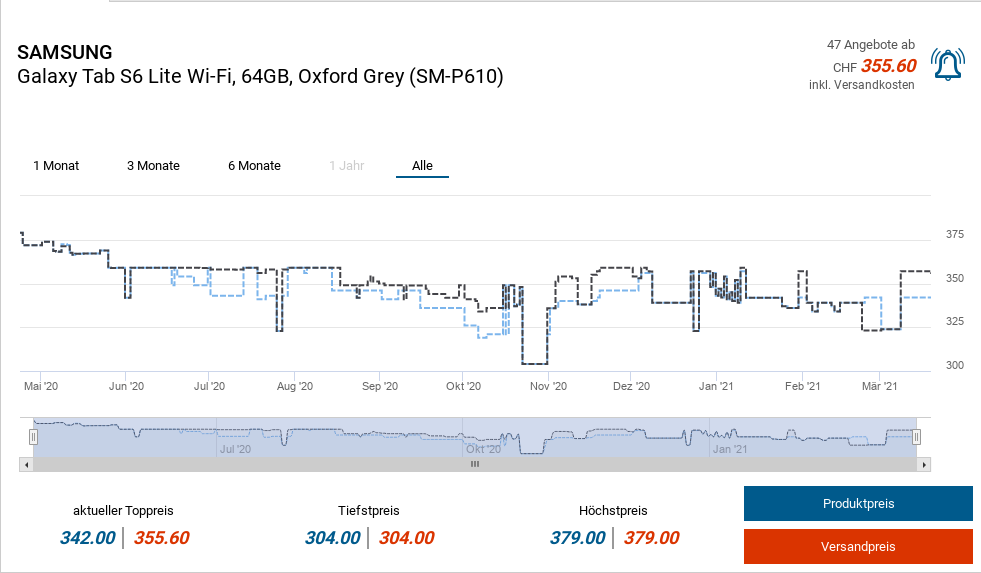Click the Nov '20 price dip on chart
Screen dimensions: 981x573
tap(535, 363)
